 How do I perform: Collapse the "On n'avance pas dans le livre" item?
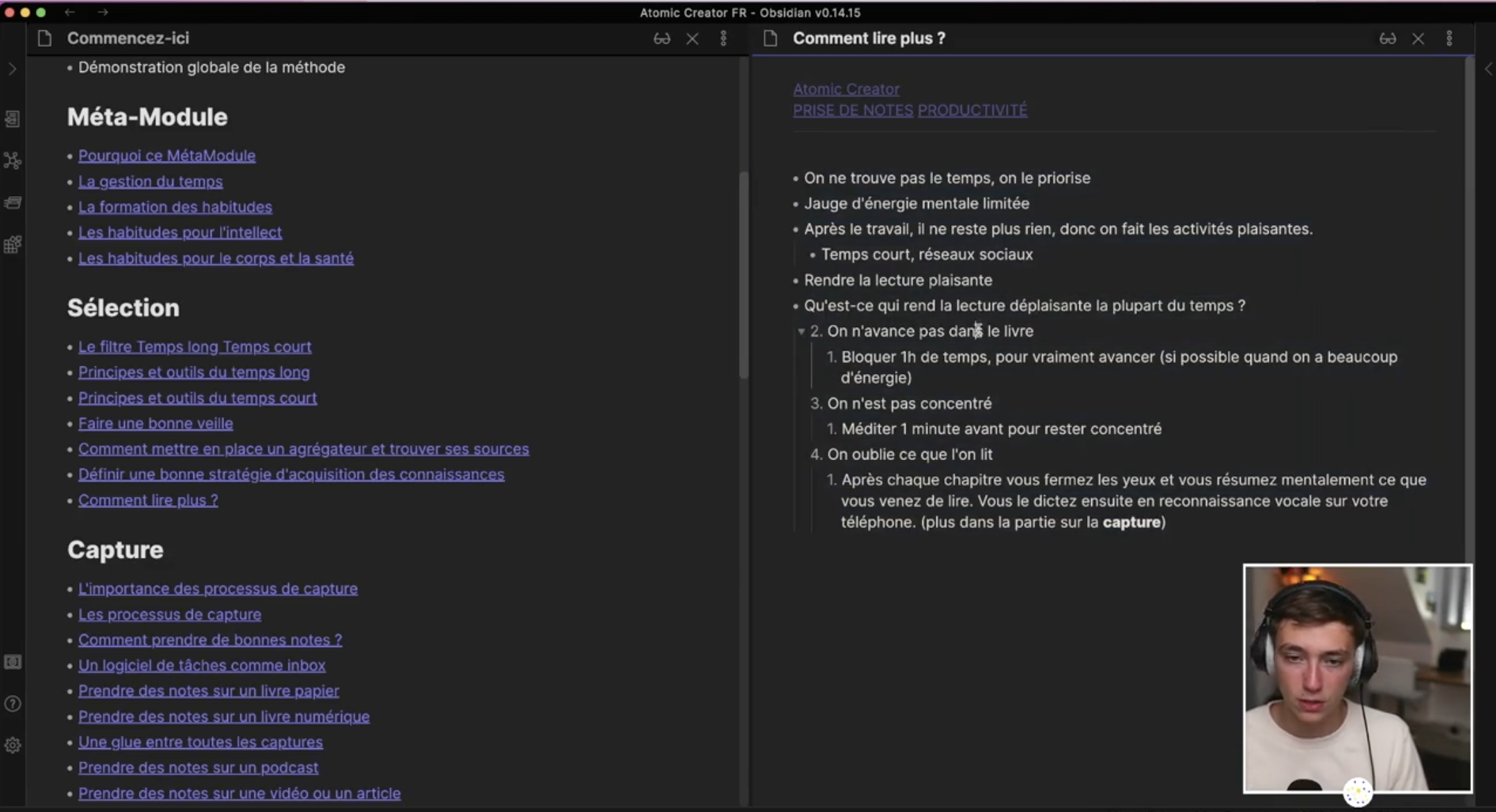[x=801, y=332]
